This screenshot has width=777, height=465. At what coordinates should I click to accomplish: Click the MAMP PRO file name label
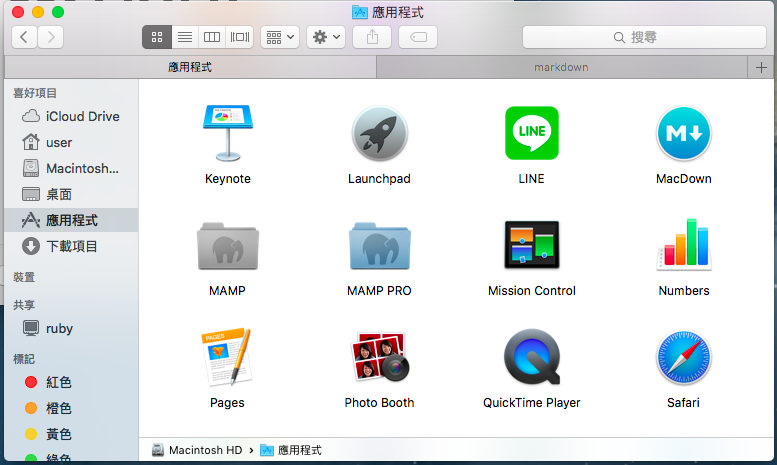pos(380,291)
